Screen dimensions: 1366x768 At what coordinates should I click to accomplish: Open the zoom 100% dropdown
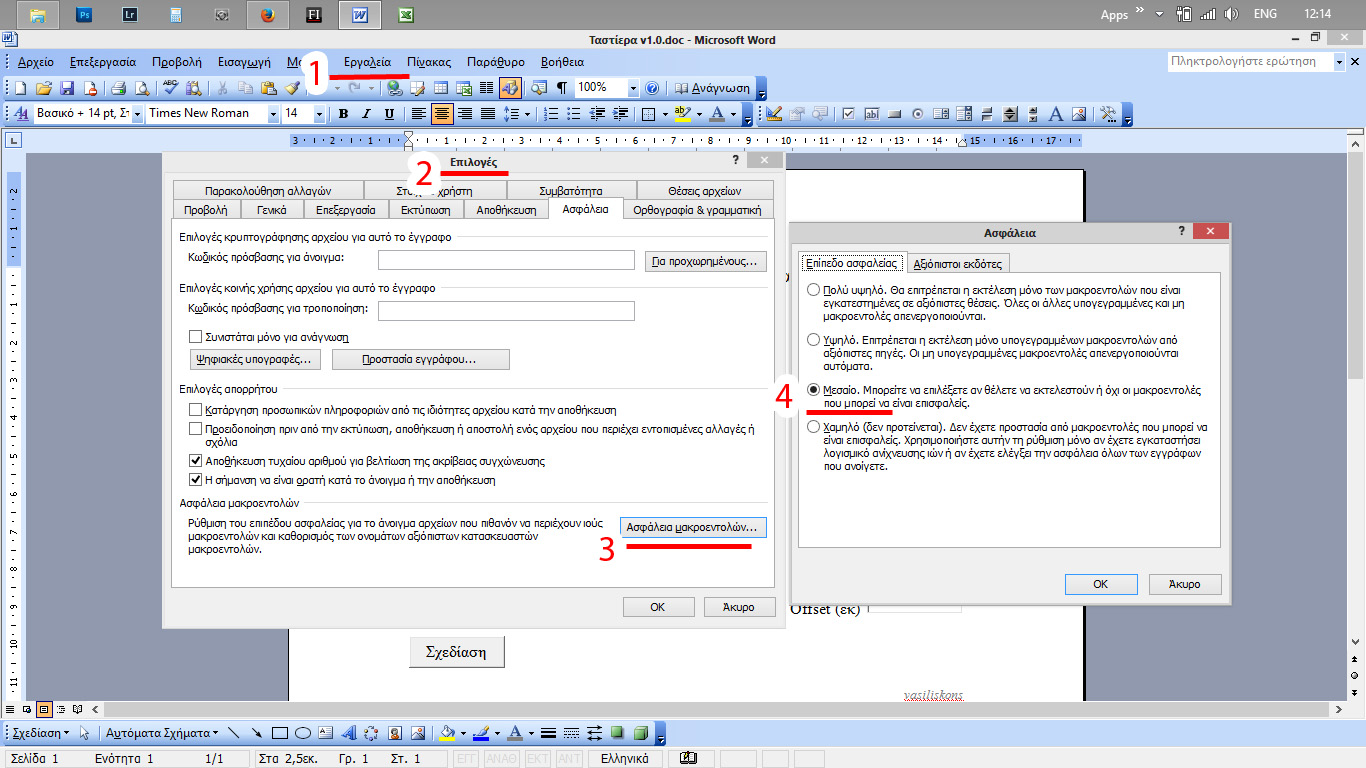[x=633, y=88]
